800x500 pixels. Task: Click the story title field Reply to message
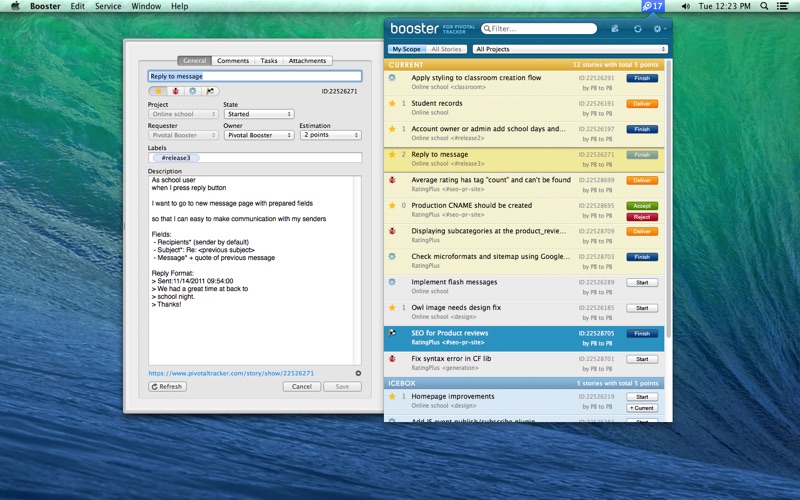[x=255, y=76]
